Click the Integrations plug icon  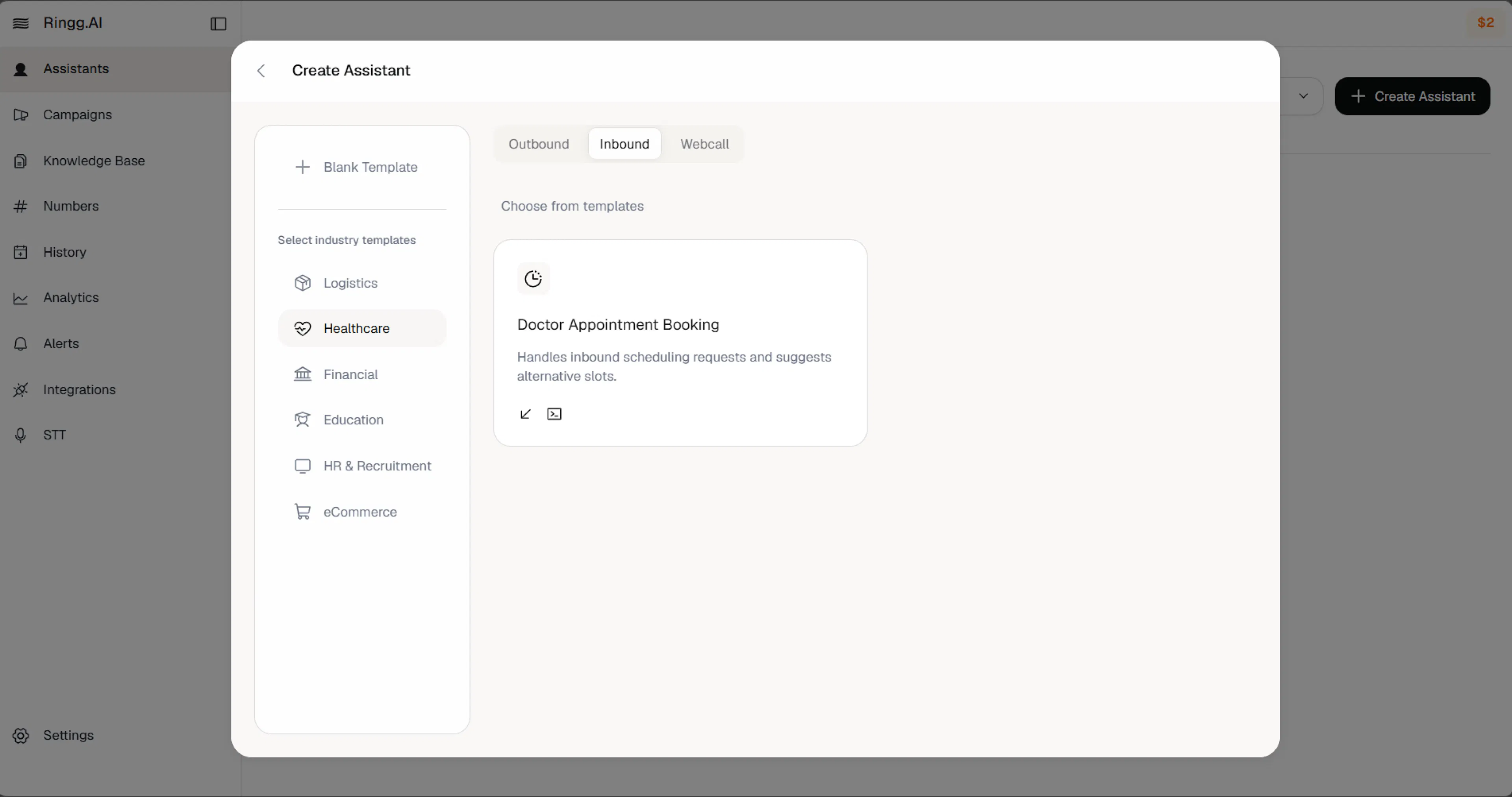tap(20, 390)
